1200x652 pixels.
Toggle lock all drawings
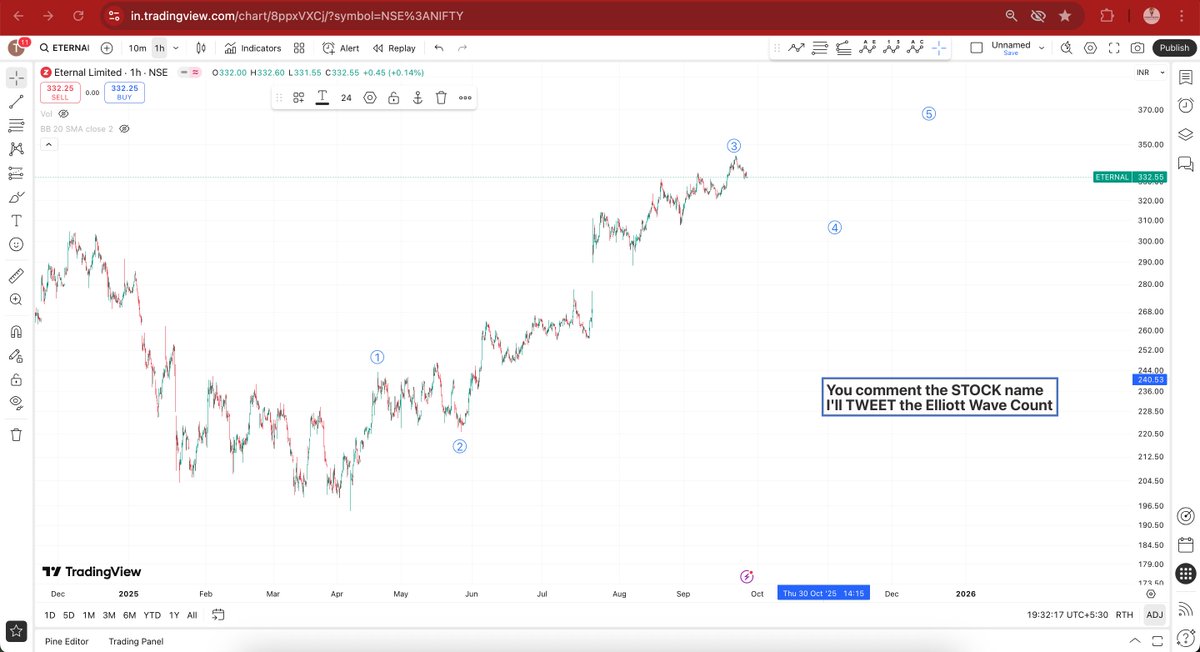click(16, 379)
